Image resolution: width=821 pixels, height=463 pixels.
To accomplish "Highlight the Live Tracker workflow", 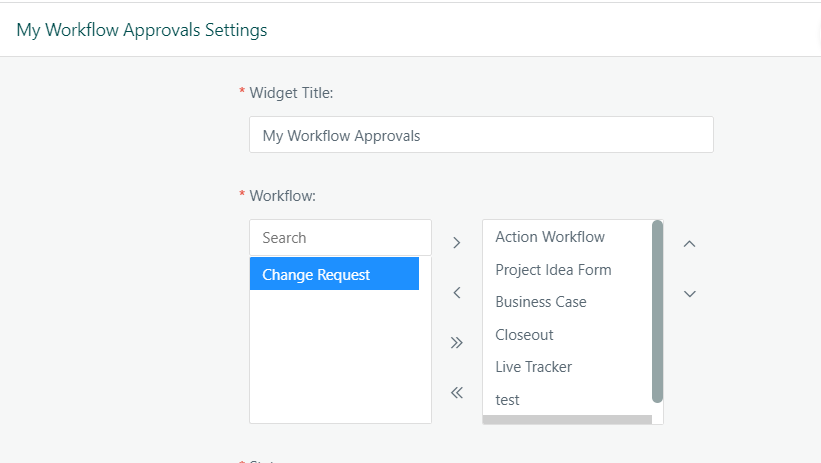I will (x=534, y=367).
